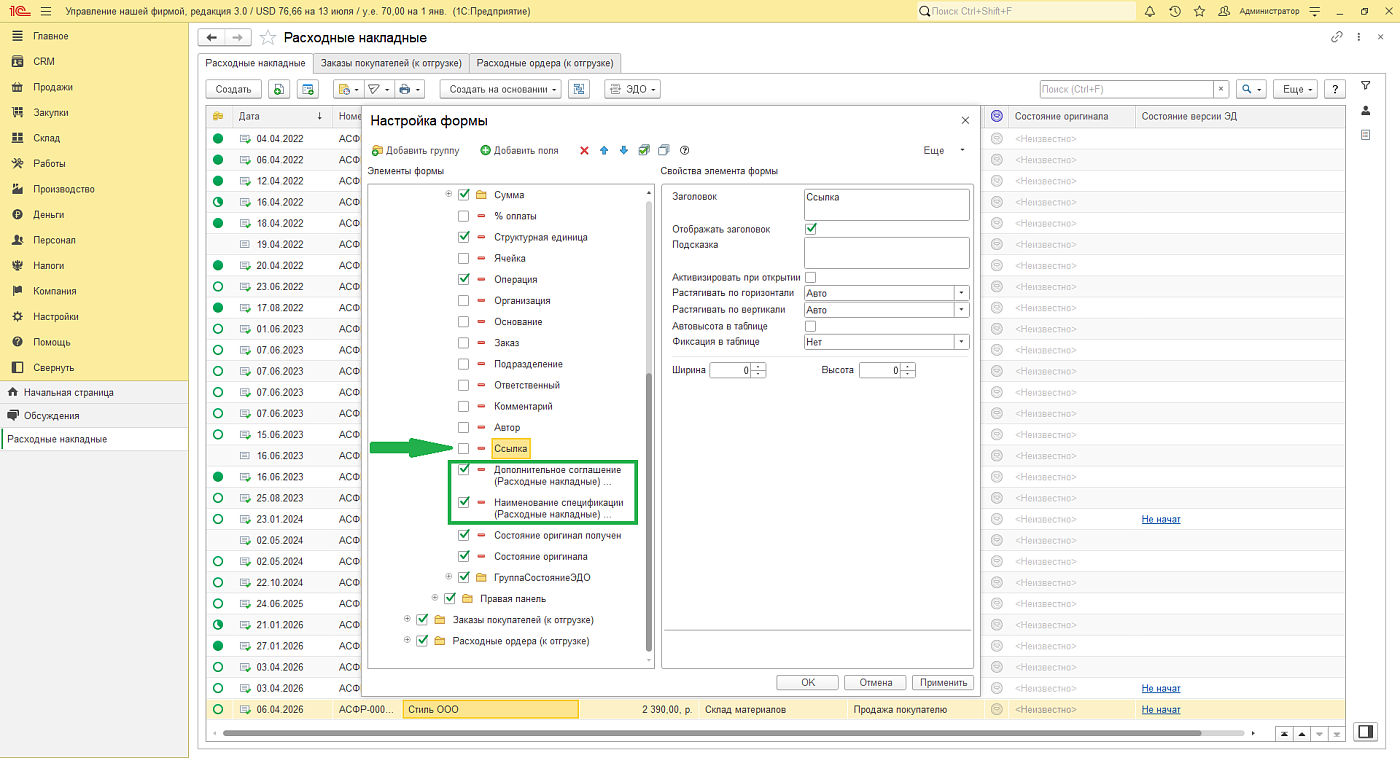Open the 1C logo menu
1400x758 pixels.
click(18, 11)
